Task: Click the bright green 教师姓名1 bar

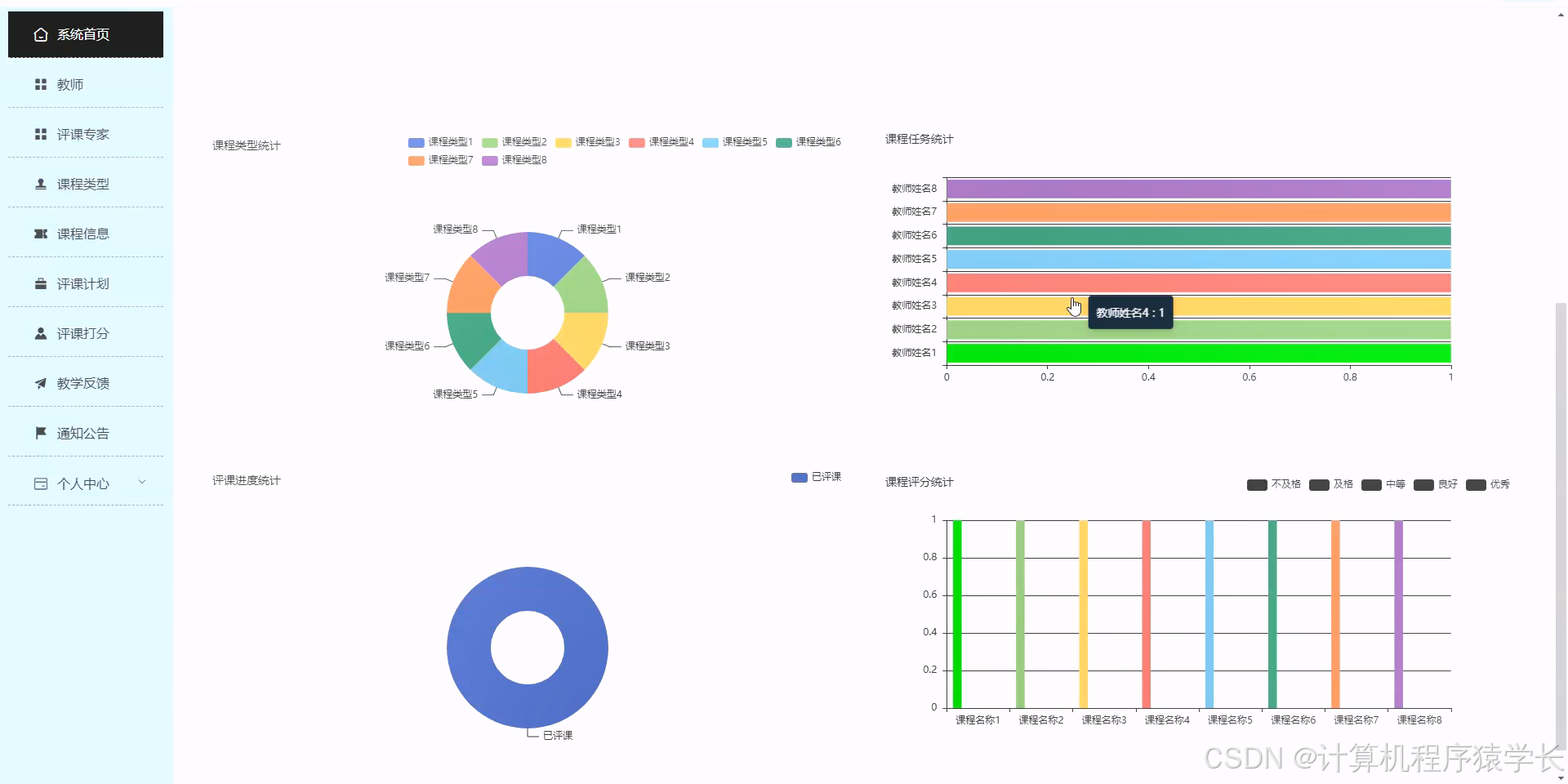Action: [1198, 354]
